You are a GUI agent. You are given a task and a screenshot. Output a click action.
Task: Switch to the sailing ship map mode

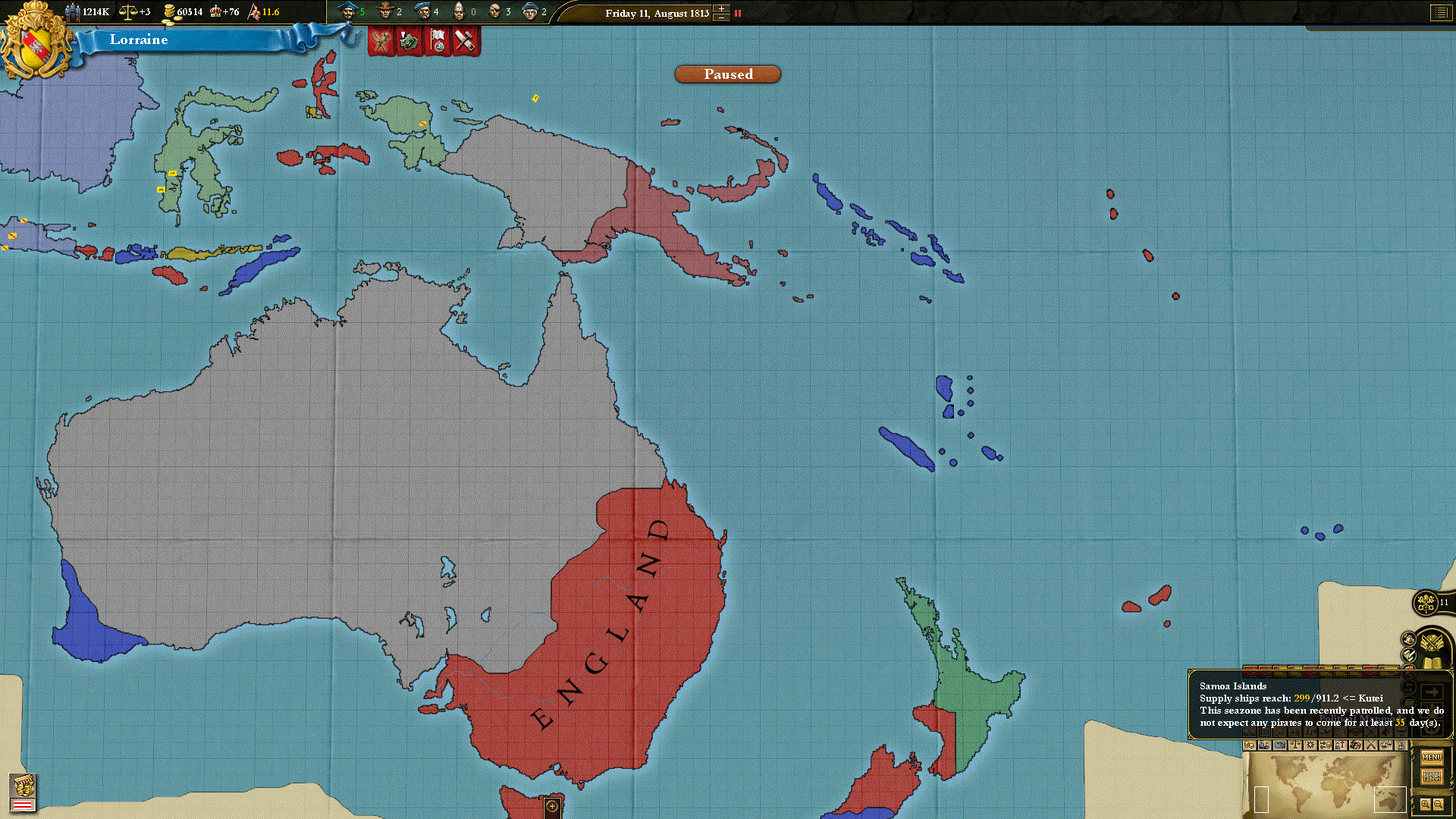point(1386,745)
